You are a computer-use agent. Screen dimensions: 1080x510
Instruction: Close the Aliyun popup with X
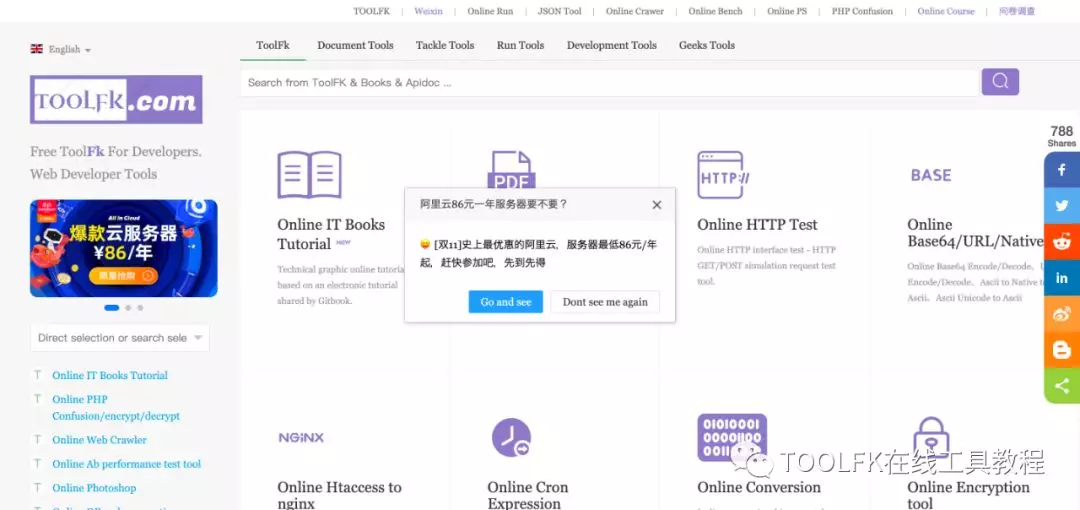coord(656,205)
